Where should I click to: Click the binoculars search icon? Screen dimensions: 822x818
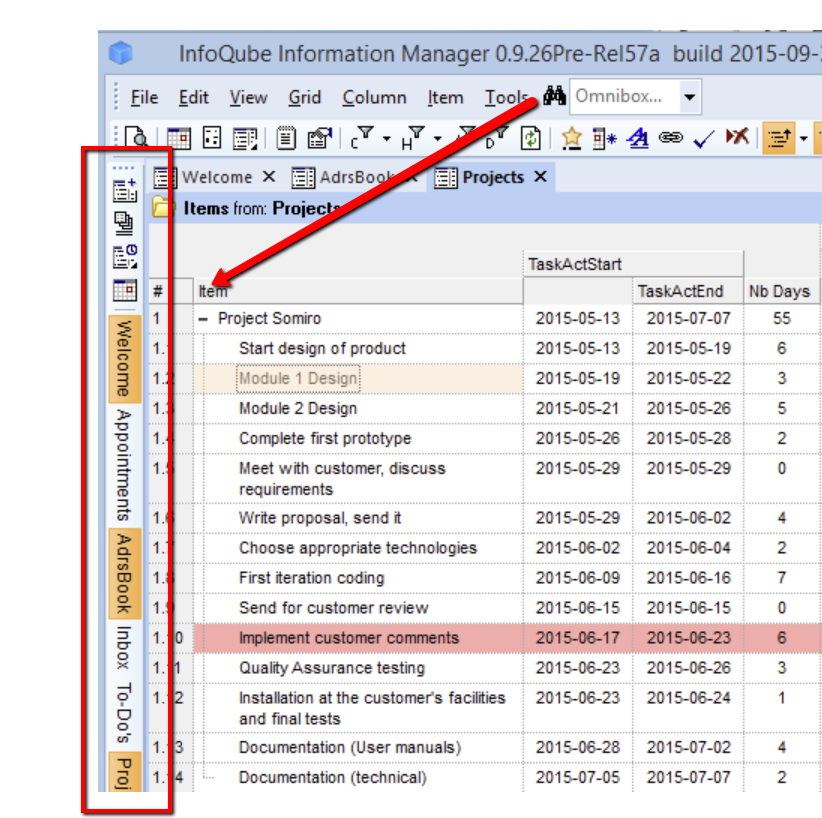tap(554, 95)
